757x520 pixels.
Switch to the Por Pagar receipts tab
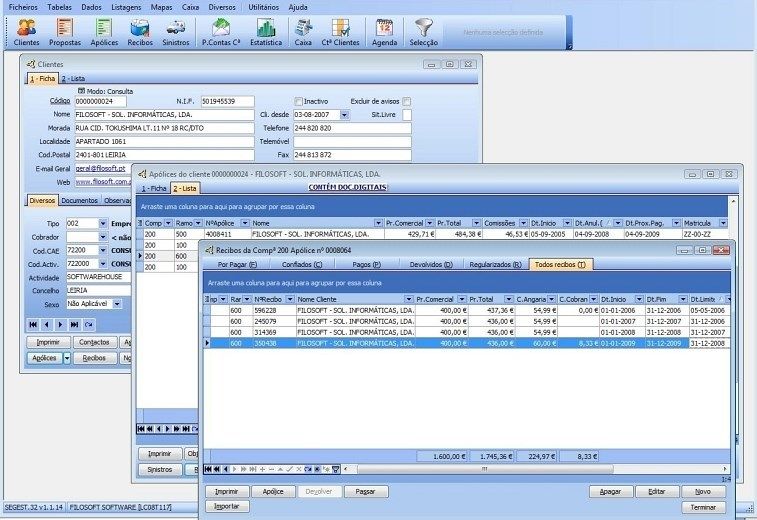point(238,264)
